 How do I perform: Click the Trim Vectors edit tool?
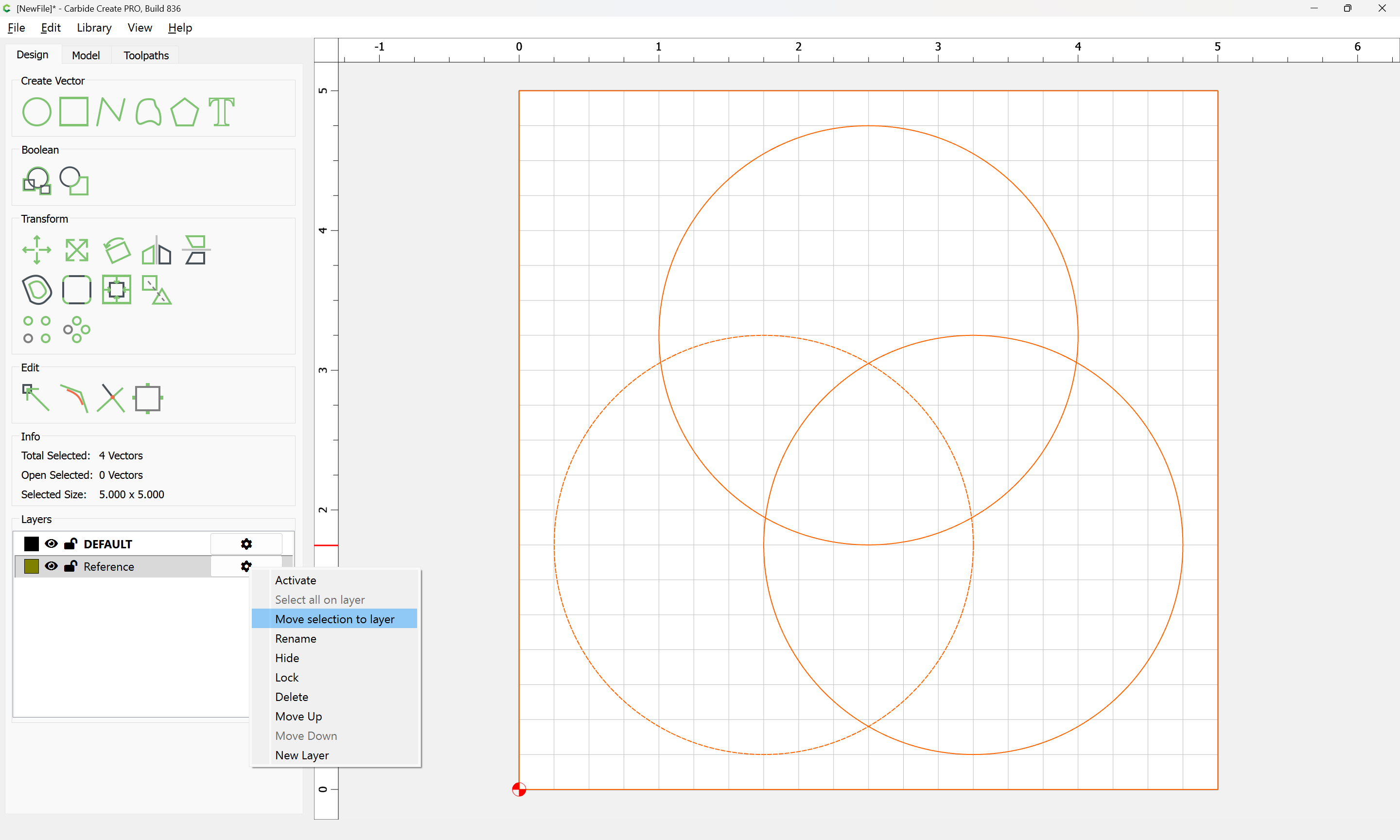[x=110, y=399]
